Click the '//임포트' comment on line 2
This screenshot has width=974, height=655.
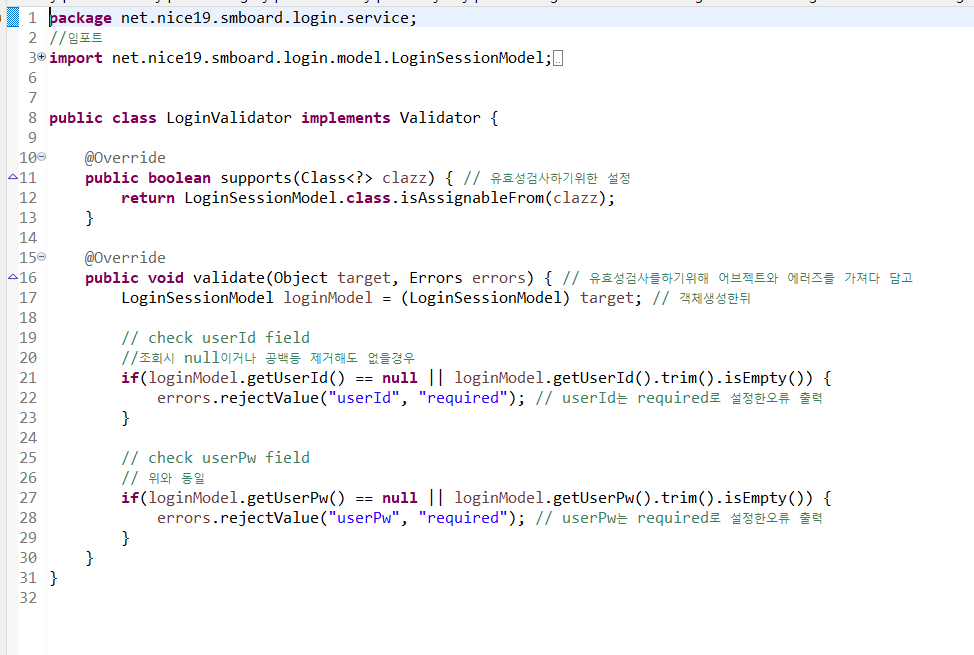(x=76, y=38)
